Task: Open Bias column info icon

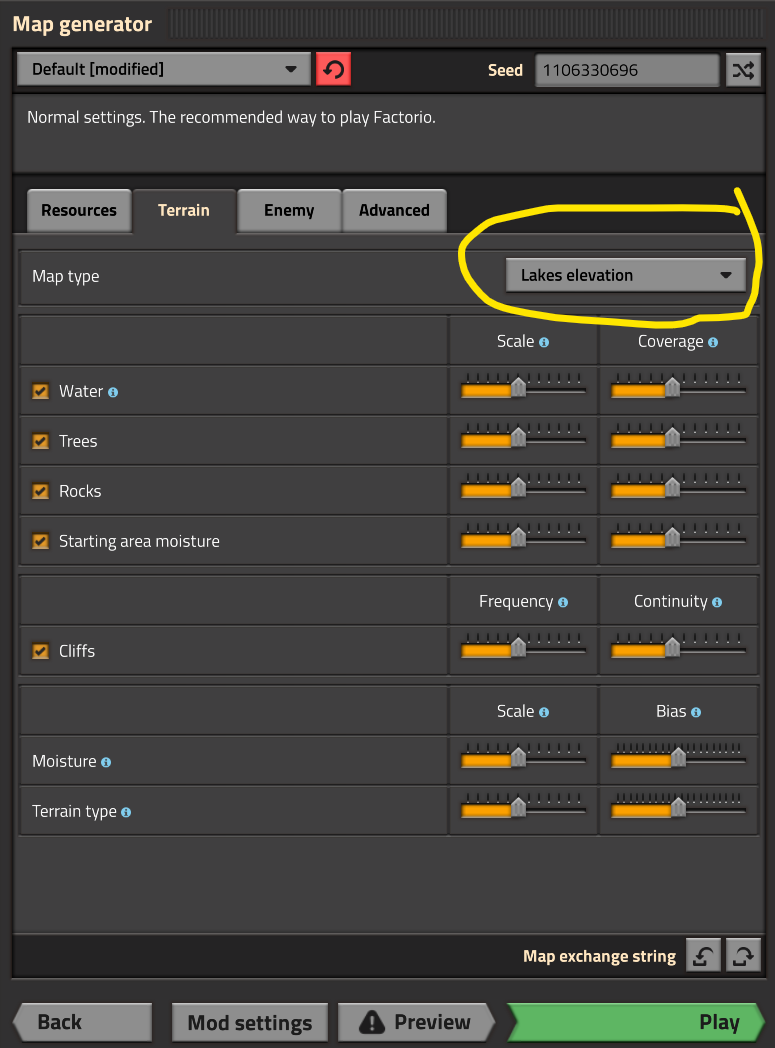Action: pyautogui.click(x=696, y=712)
